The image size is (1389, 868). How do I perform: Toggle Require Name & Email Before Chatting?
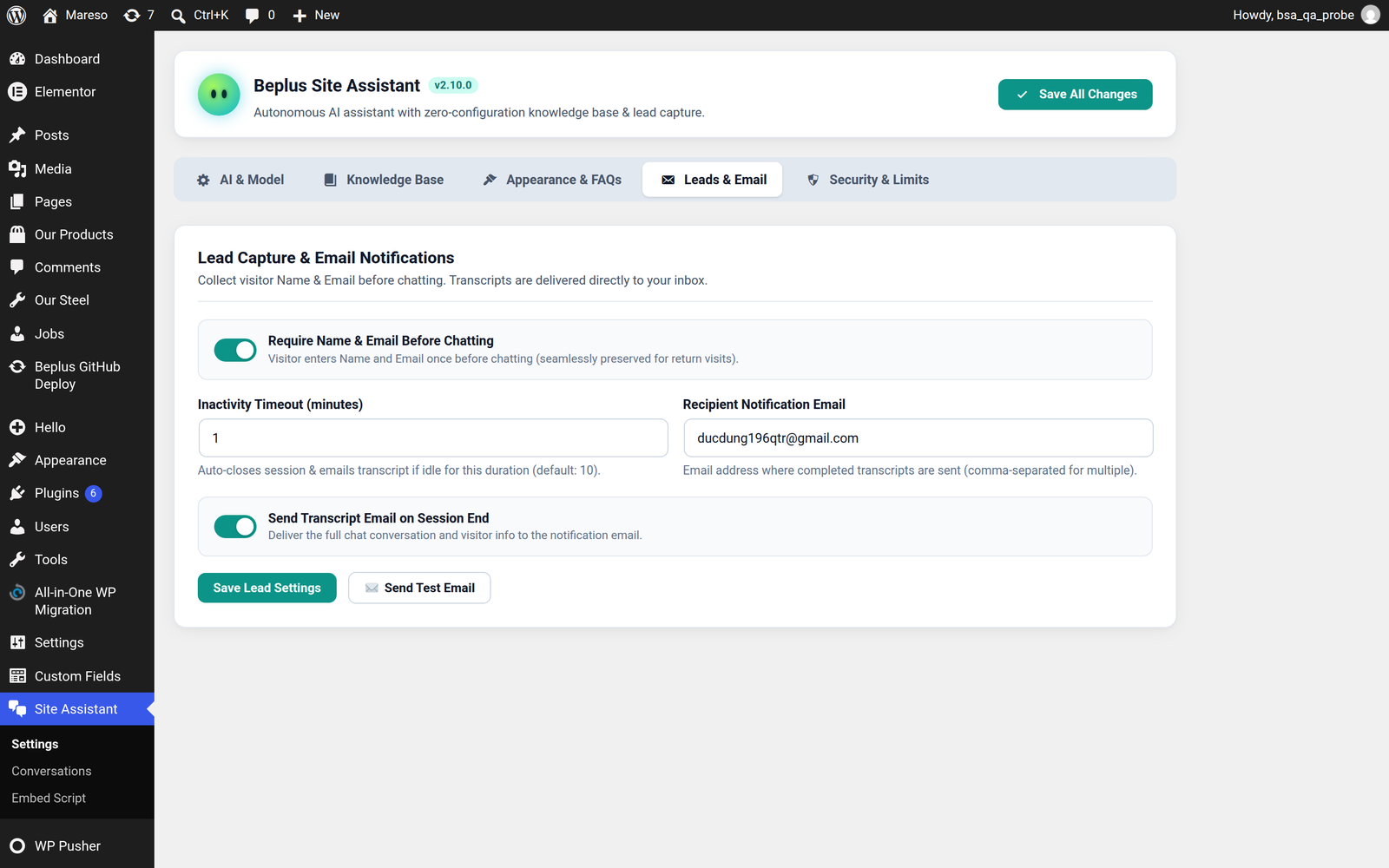coord(235,350)
